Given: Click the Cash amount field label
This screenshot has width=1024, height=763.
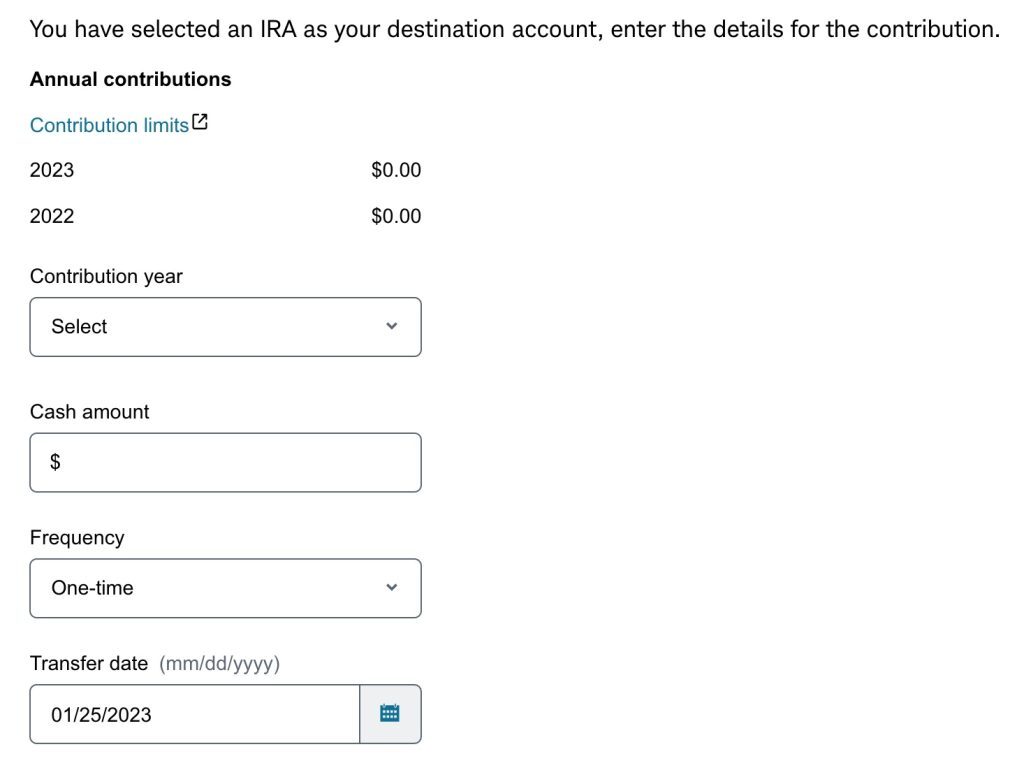Looking at the screenshot, I should tap(89, 412).
